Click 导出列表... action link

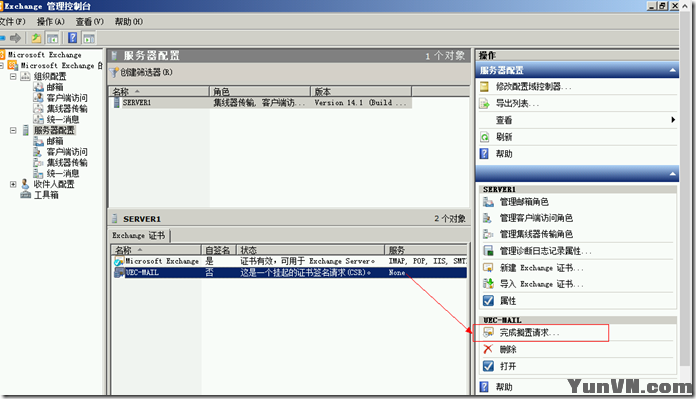coord(517,103)
